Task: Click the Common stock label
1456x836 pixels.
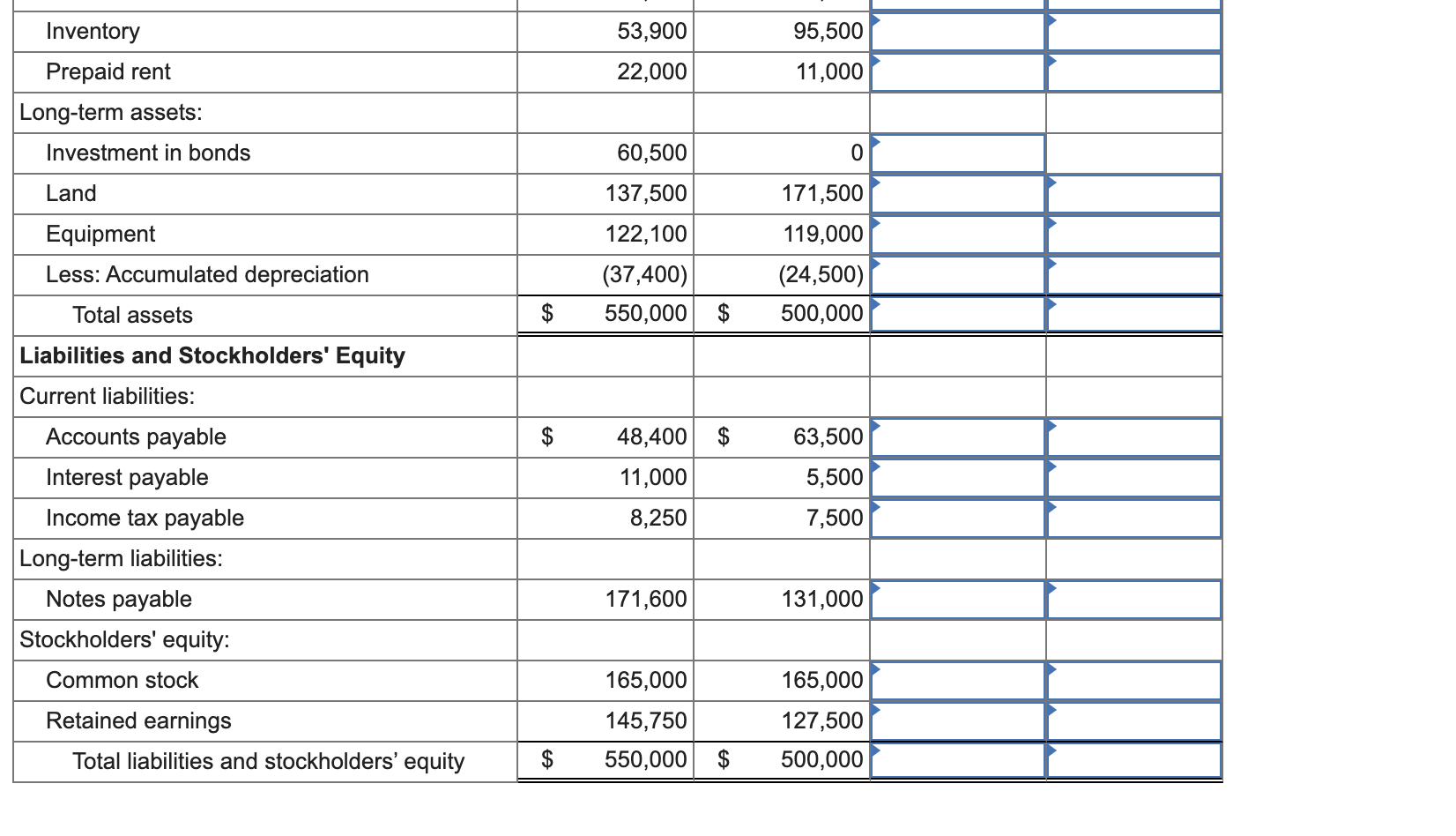Action: [123, 681]
